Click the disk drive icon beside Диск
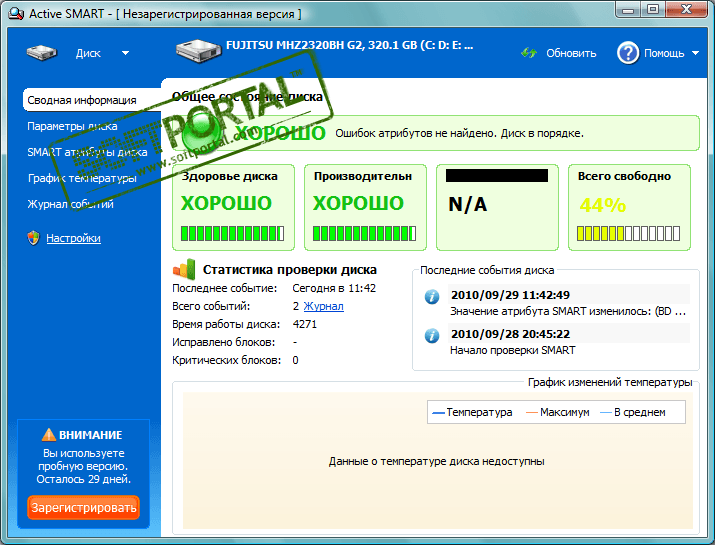This screenshot has width=715, height=545. pyautogui.click(x=41, y=53)
